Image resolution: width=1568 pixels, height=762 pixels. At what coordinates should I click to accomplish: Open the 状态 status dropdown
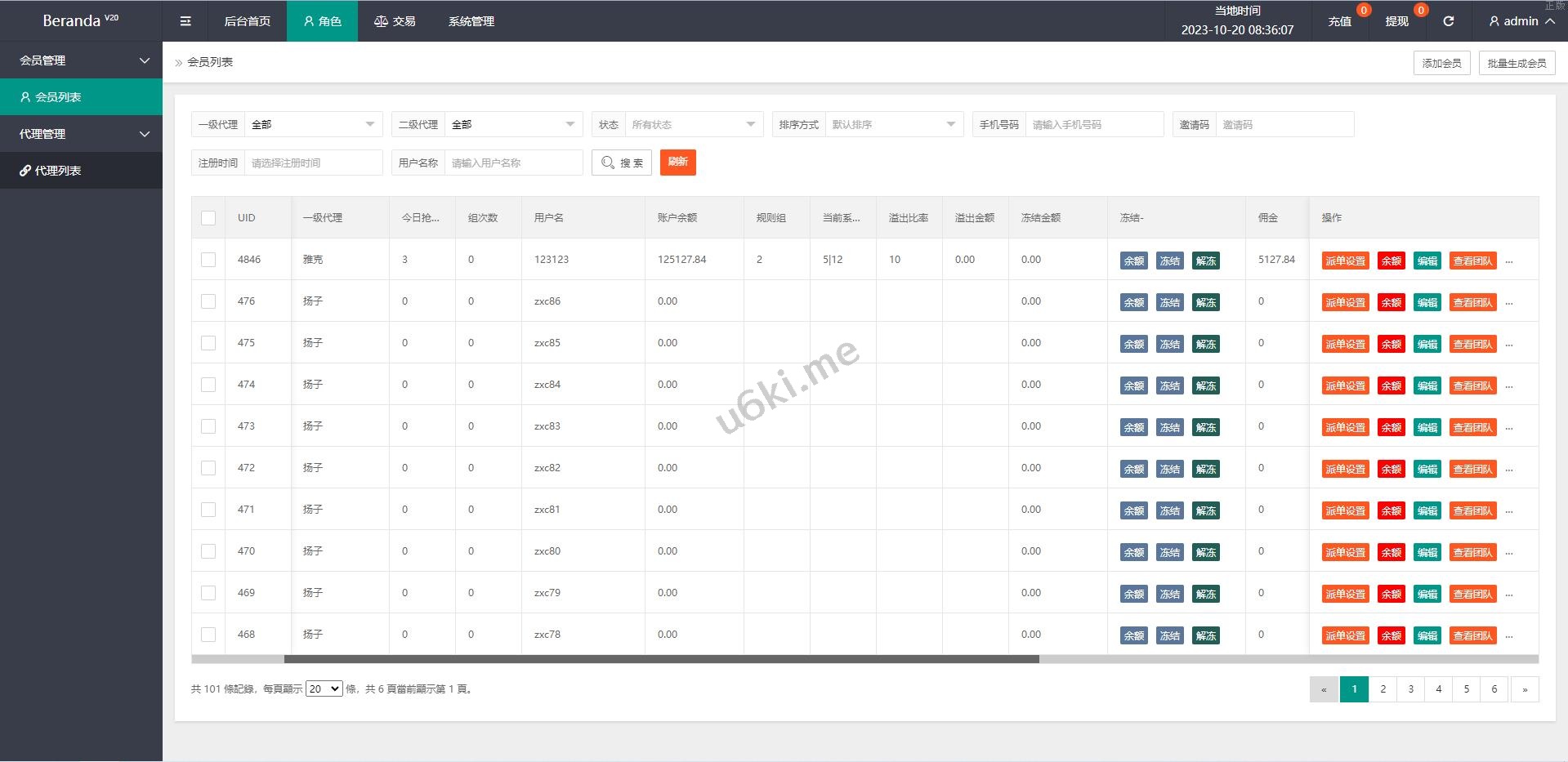point(693,125)
